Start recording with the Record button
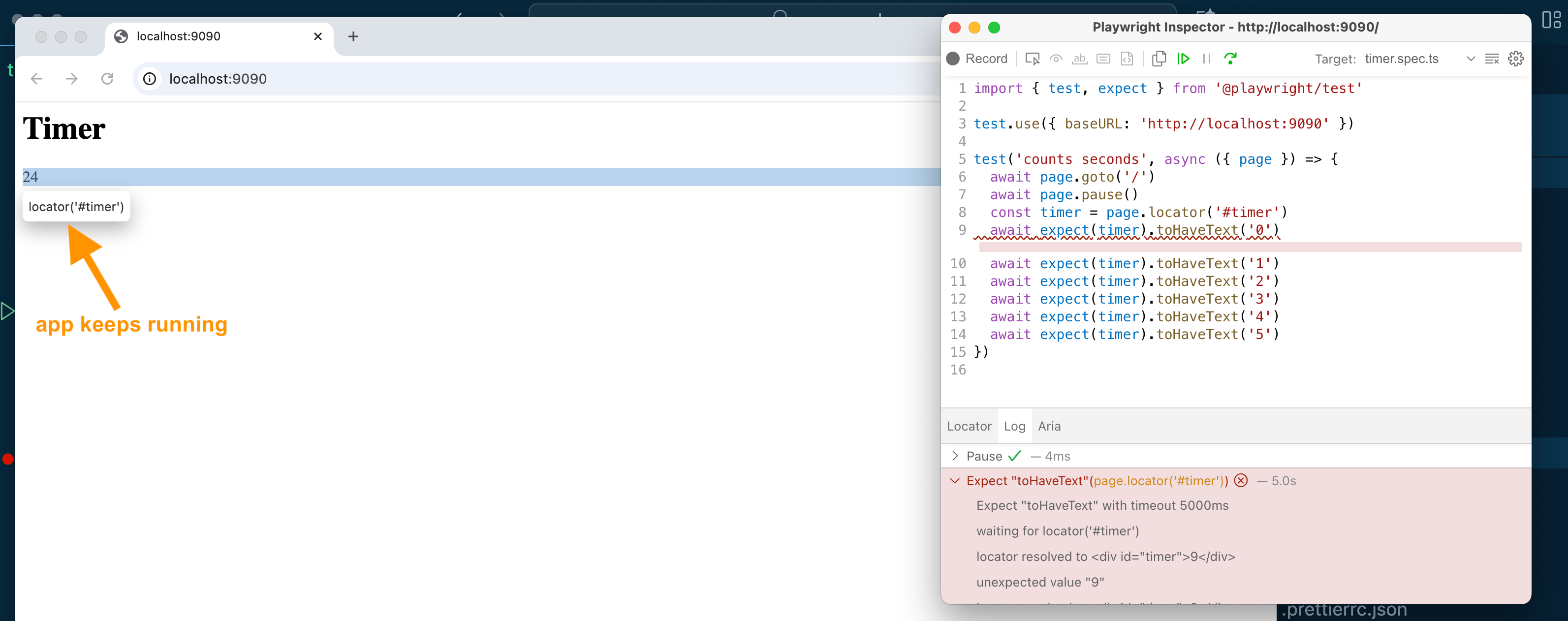The height and width of the screenshot is (621, 1568). pos(977,59)
